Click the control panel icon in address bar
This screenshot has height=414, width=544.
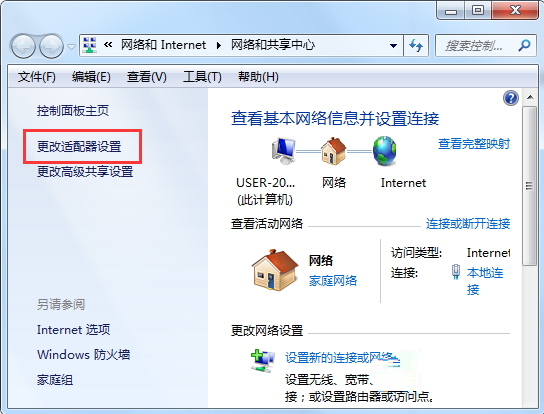(90, 45)
